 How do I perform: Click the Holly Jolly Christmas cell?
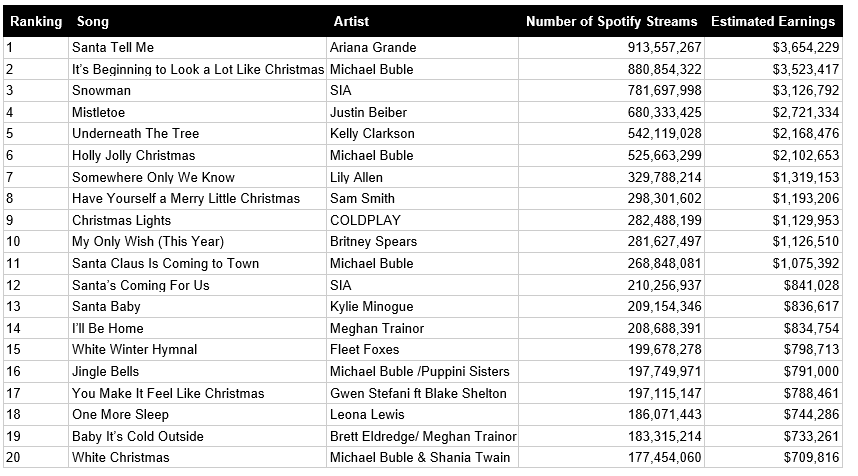tap(133, 155)
